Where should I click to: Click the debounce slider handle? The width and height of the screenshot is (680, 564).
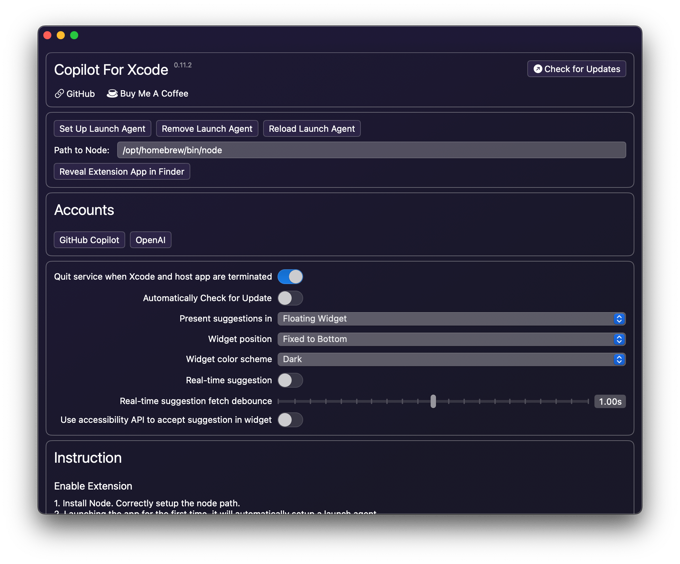point(433,401)
